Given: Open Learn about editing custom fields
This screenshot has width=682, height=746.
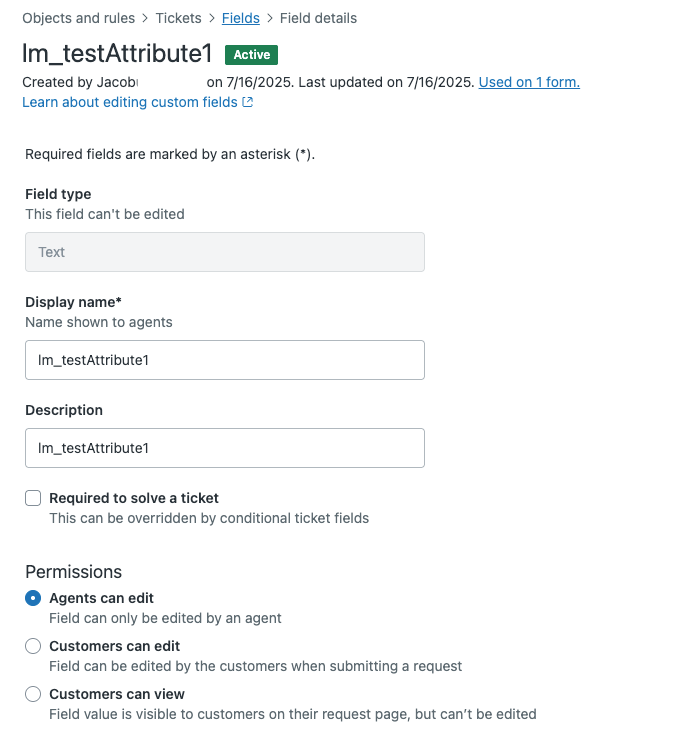Looking at the screenshot, I should pyautogui.click(x=130, y=102).
